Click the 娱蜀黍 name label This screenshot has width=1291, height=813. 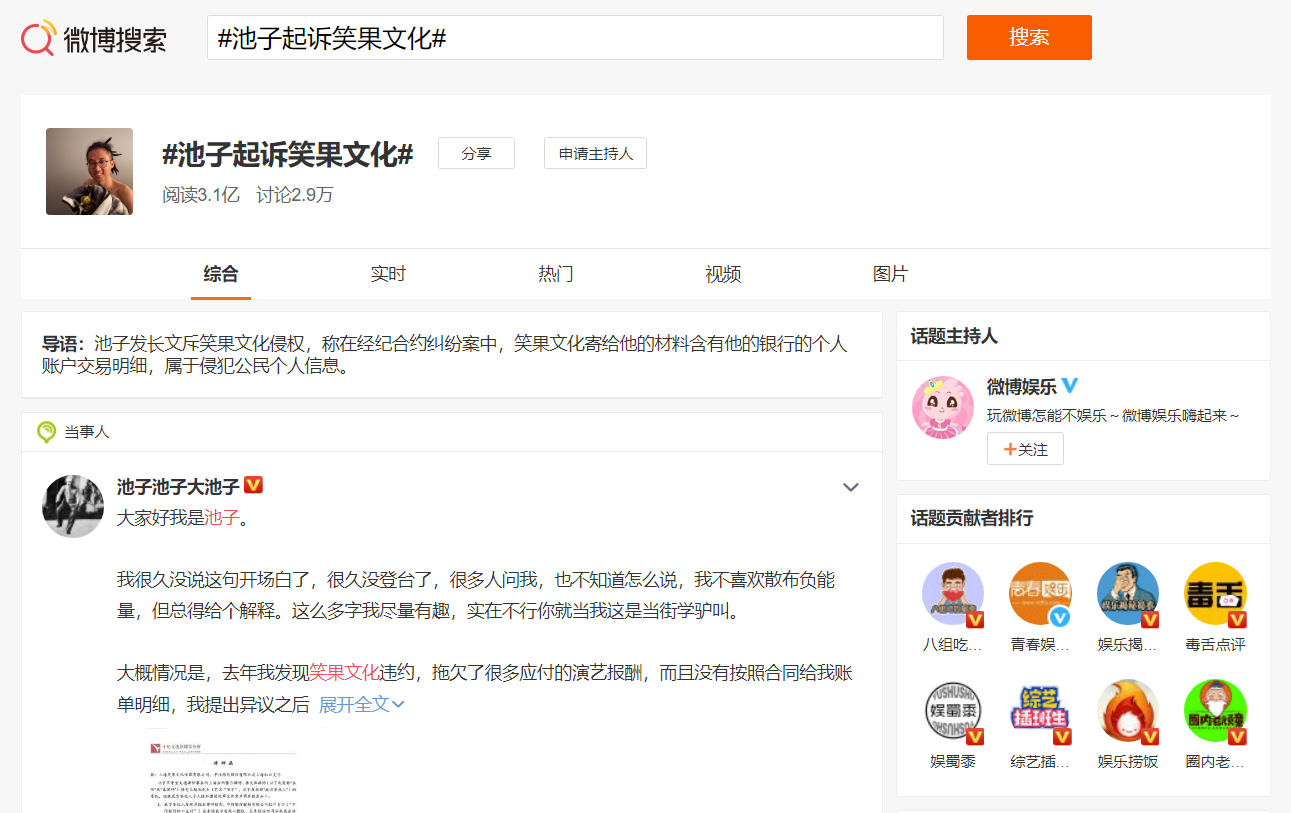tap(953, 762)
